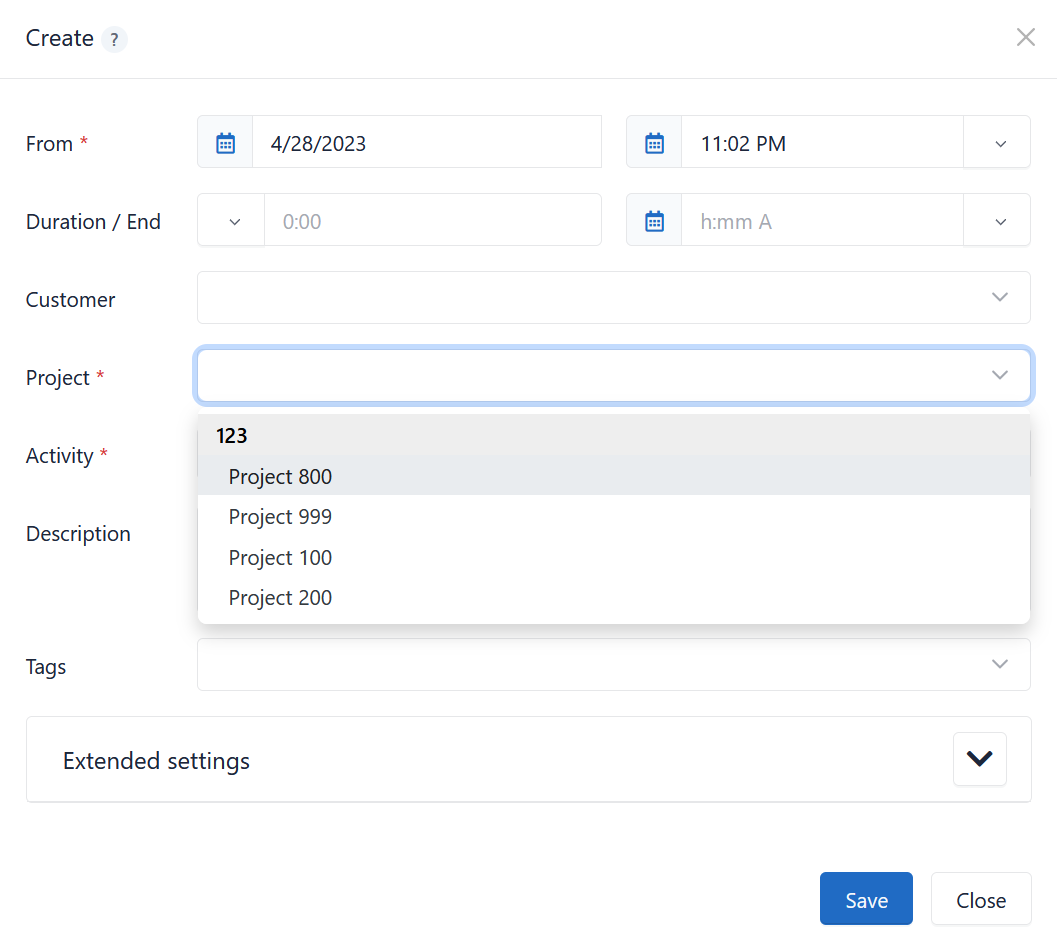
Task: Expand the End time dropdown chevron
Action: point(997,220)
